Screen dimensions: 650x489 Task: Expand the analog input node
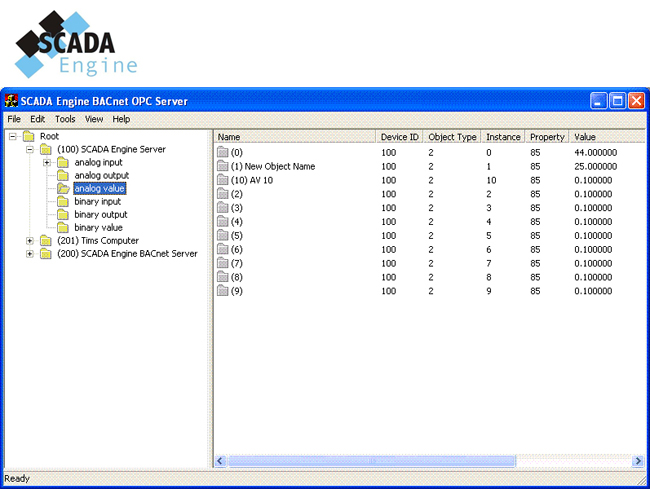(47, 162)
